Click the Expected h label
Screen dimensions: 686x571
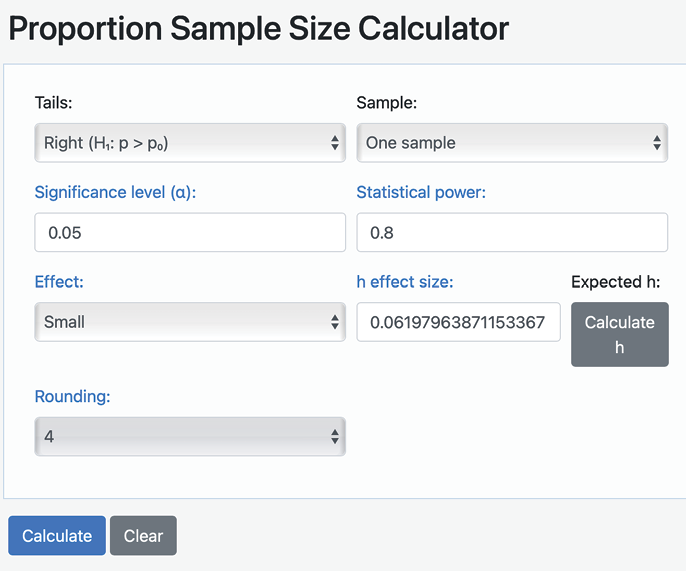(615, 282)
